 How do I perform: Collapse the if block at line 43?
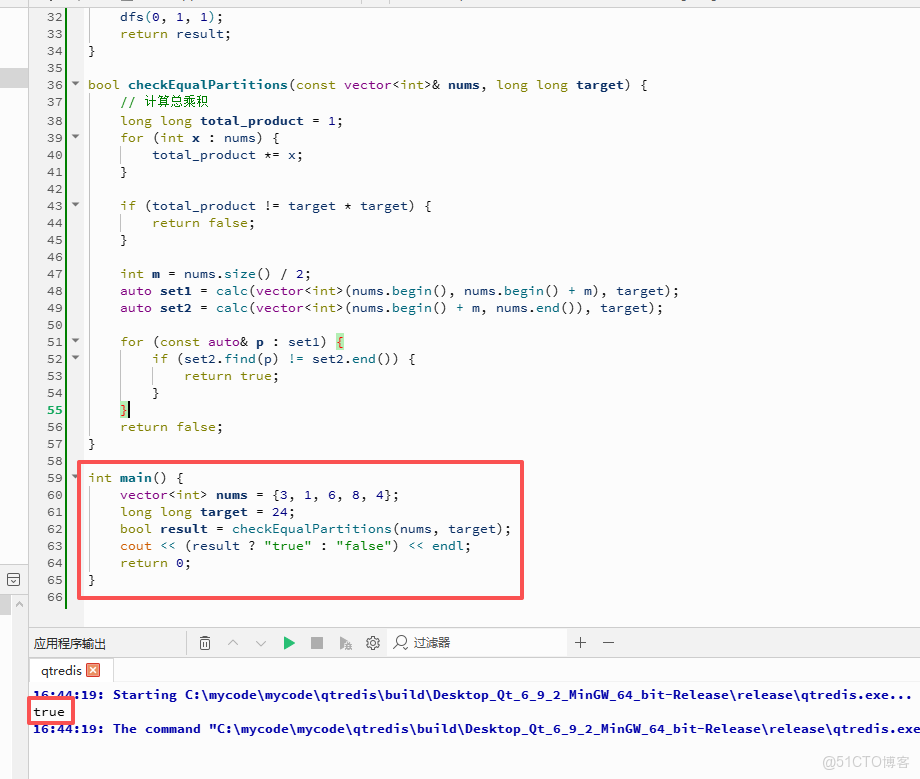[x=76, y=205]
